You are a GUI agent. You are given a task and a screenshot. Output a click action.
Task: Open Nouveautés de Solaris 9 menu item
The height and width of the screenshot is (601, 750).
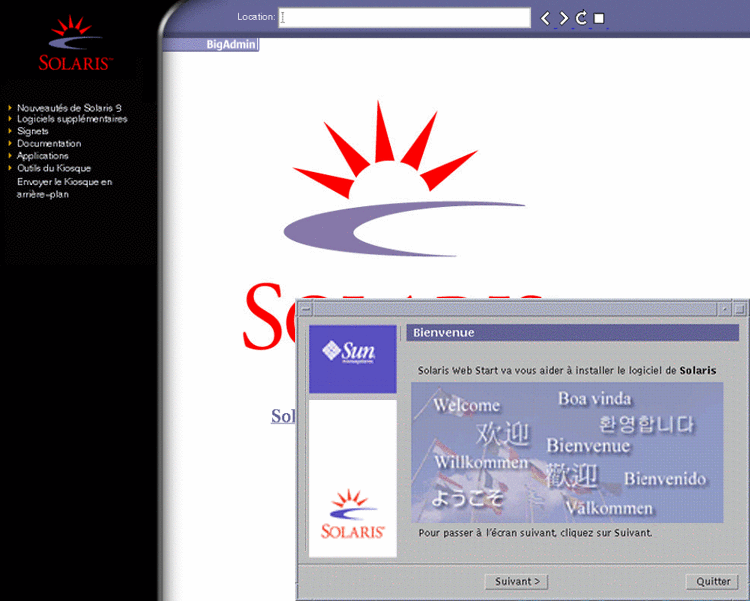tap(69, 108)
